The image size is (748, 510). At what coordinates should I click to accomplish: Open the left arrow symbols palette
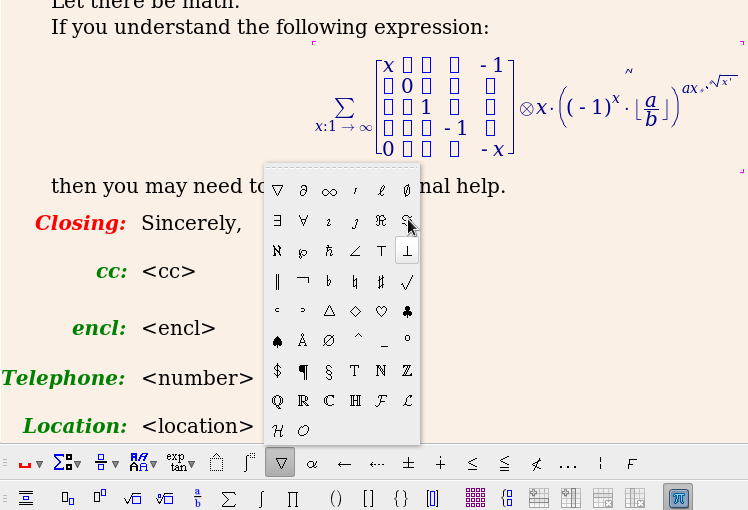[x=344, y=464]
